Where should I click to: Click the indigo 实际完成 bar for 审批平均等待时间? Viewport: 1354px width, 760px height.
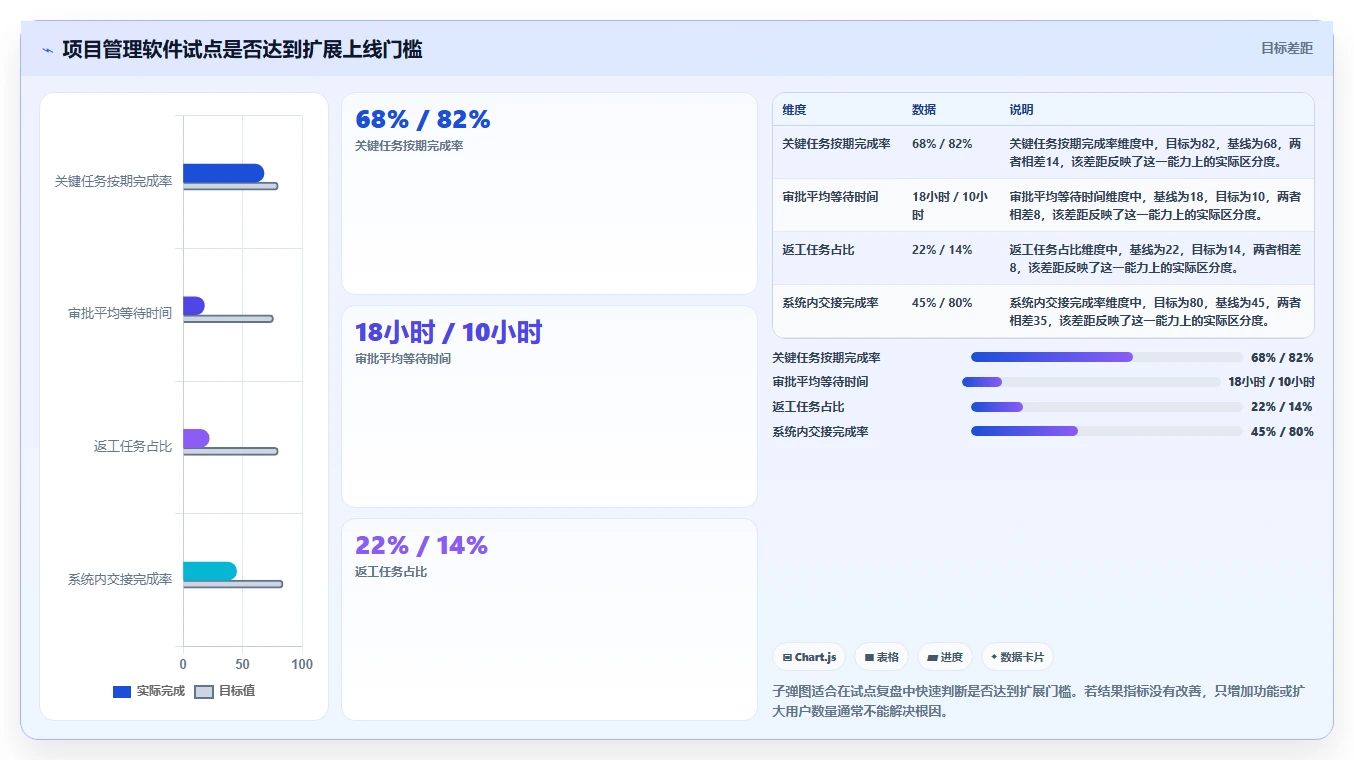(193, 306)
